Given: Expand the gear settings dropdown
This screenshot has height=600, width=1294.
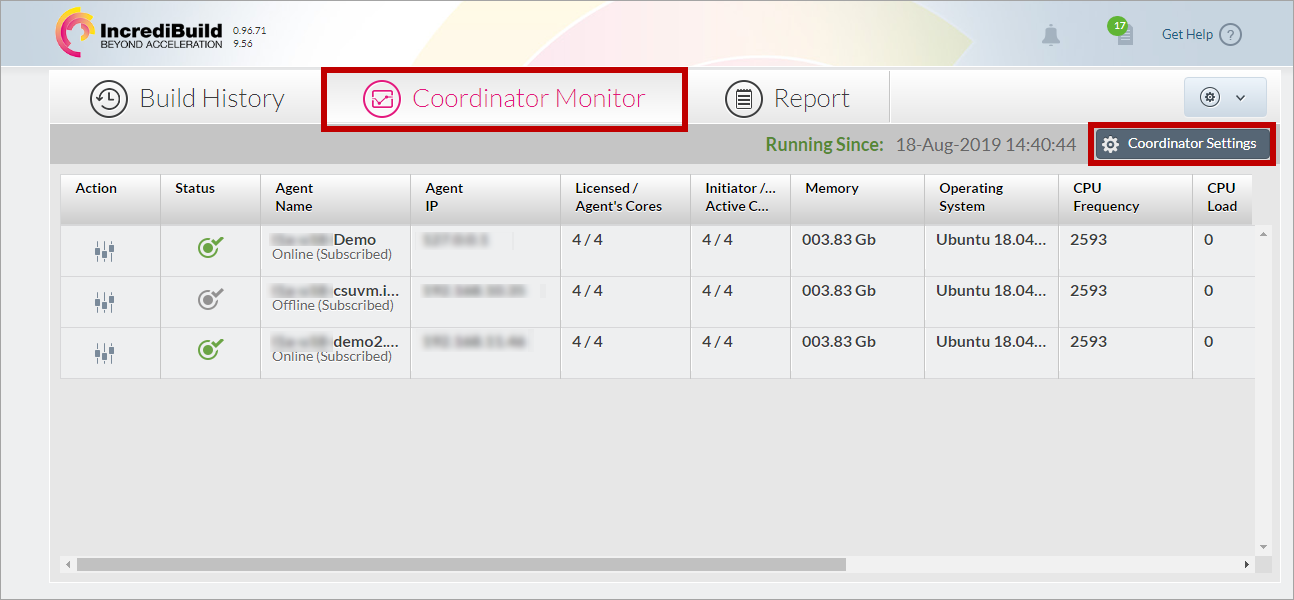Looking at the screenshot, I should point(1225,97).
